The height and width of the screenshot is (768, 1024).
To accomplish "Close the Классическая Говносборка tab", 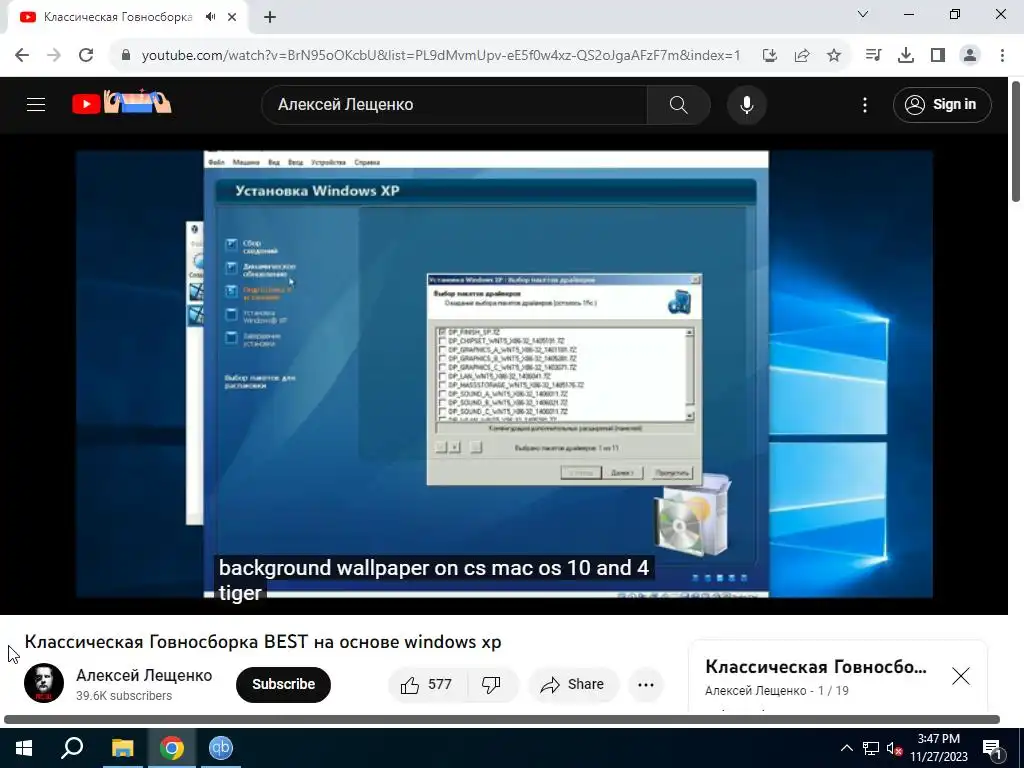I will coord(232,17).
